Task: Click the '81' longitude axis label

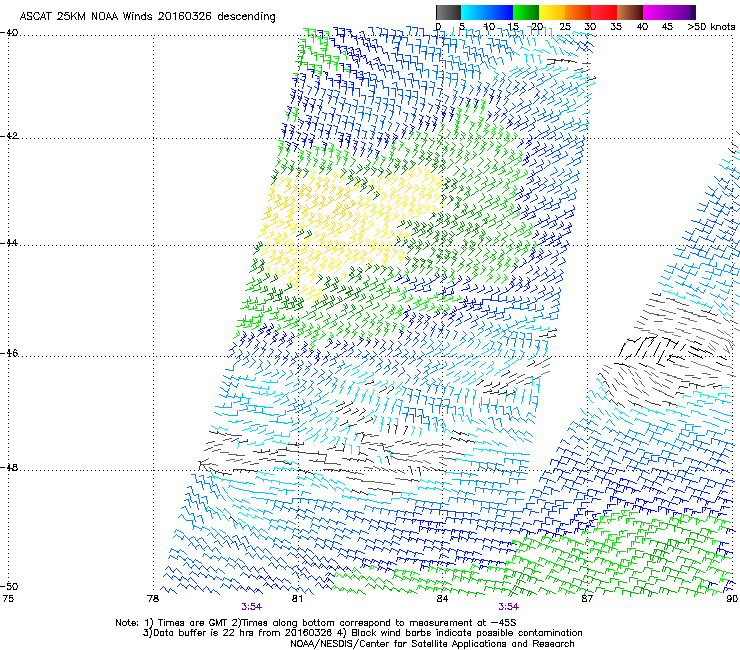Action: tap(297, 599)
